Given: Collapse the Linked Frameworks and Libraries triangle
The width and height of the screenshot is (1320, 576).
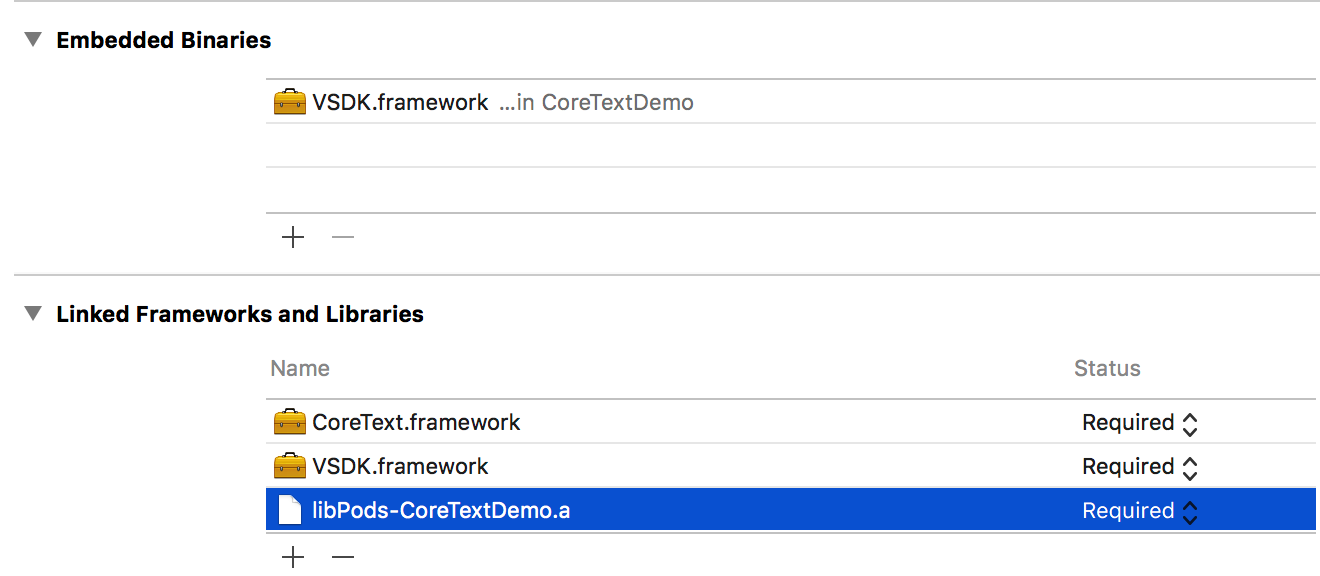Looking at the screenshot, I should coord(34,314).
